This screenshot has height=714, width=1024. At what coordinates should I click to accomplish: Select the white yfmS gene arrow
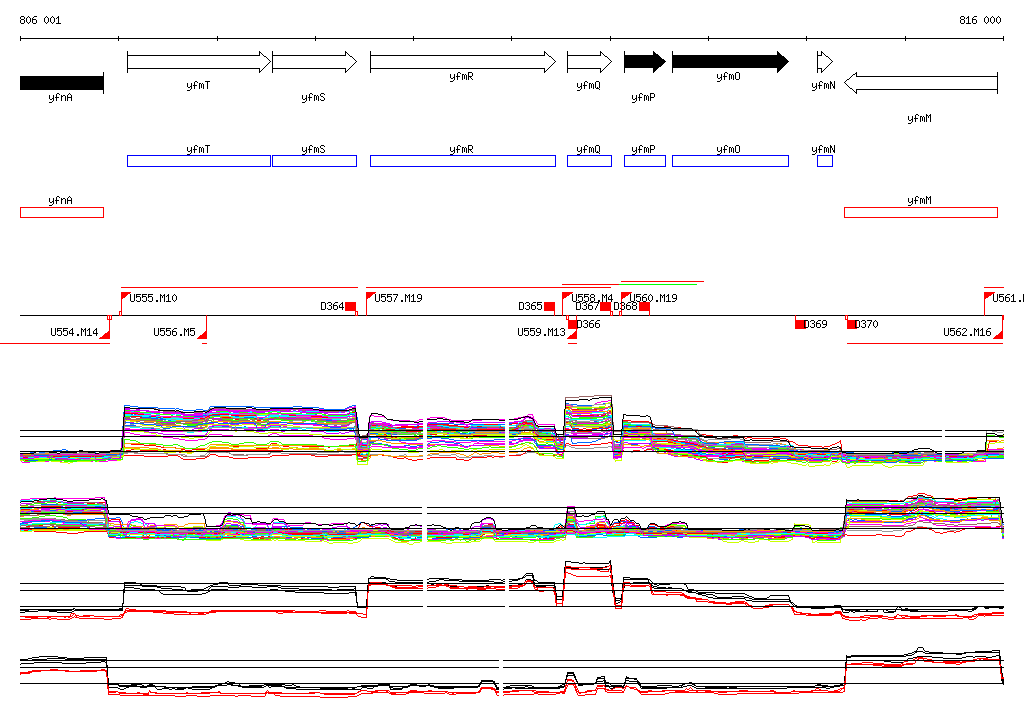(x=315, y=62)
